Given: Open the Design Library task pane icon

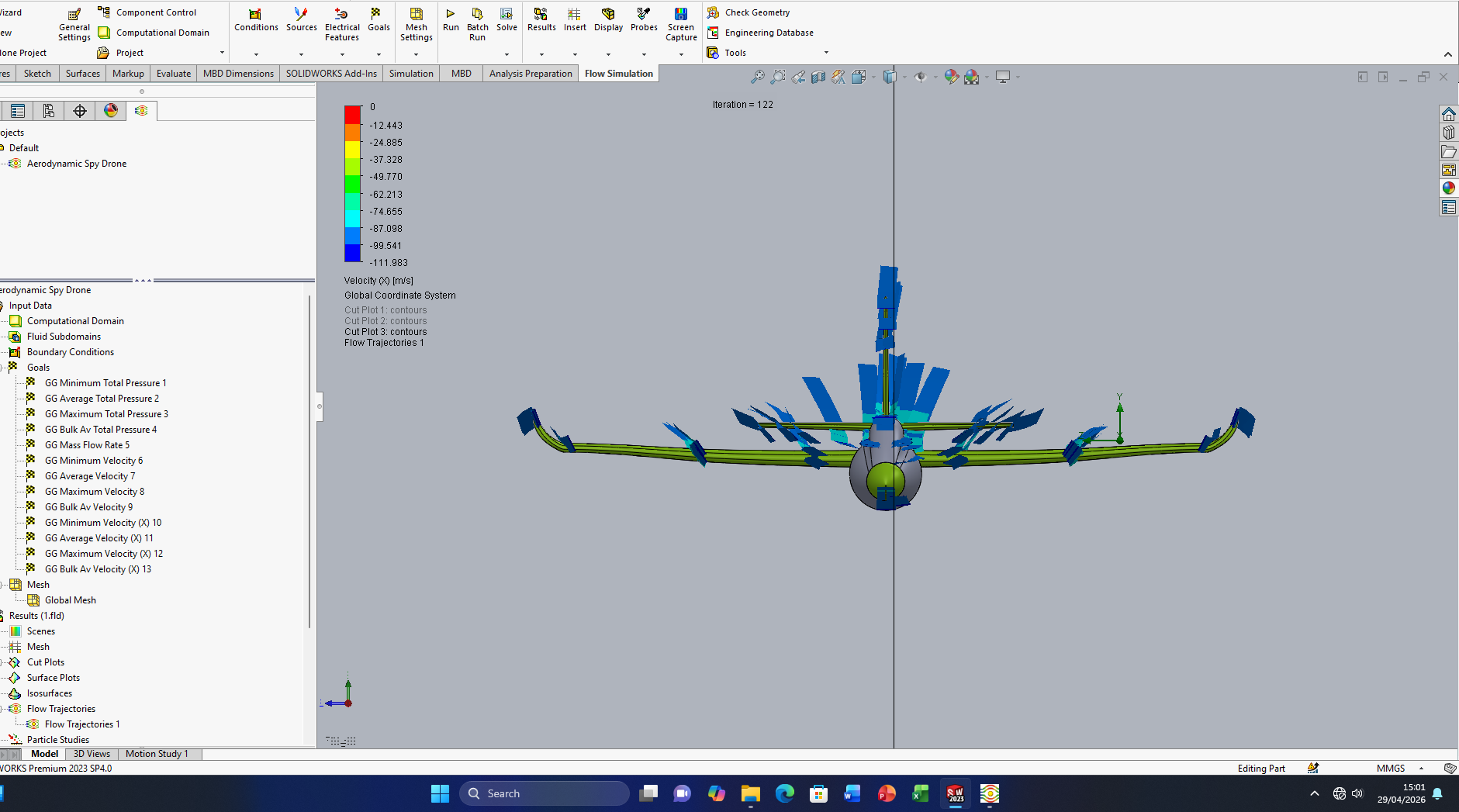Looking at the screenshot, I should pos(1449,133).
